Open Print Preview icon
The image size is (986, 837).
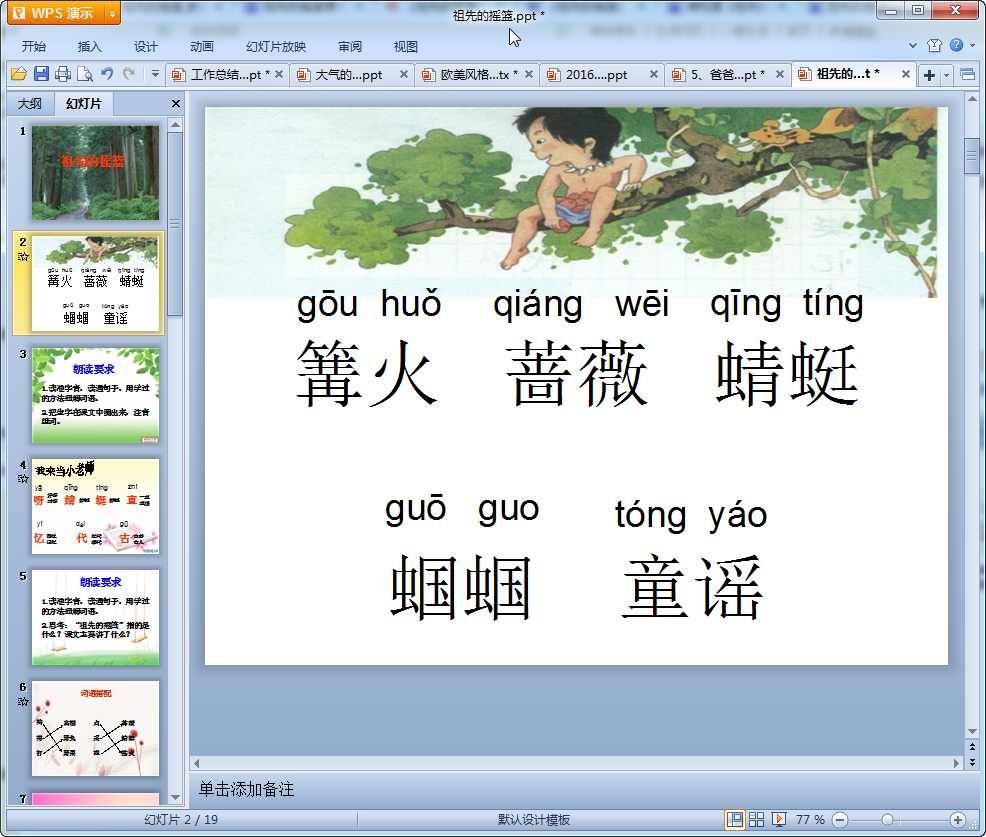click(x=85, y=74)
